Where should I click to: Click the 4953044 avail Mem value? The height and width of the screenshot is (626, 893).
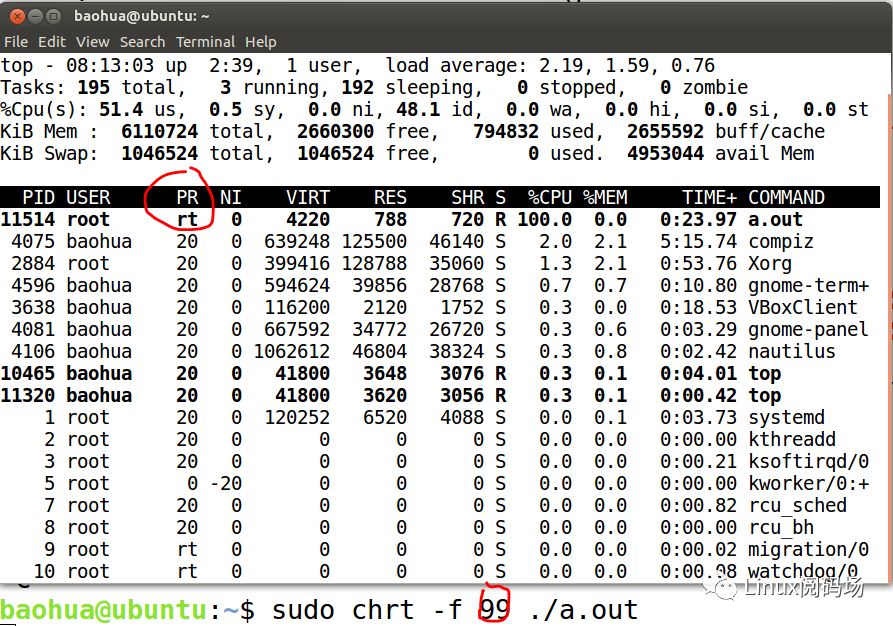point(666,154)
